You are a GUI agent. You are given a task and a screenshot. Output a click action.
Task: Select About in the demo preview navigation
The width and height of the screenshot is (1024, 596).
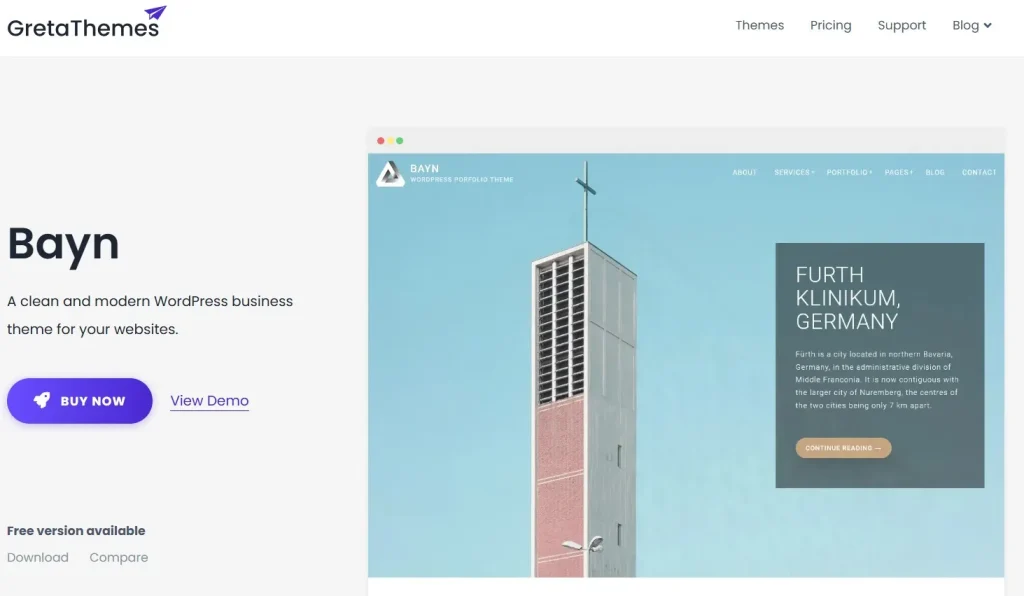click(744, 172)
